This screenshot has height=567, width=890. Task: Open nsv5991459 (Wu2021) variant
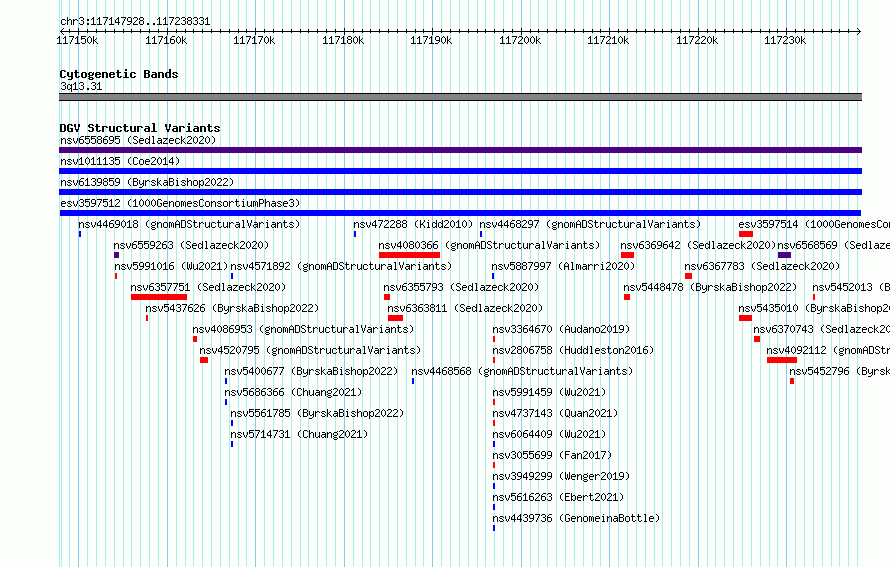click(x=549, y=392)
